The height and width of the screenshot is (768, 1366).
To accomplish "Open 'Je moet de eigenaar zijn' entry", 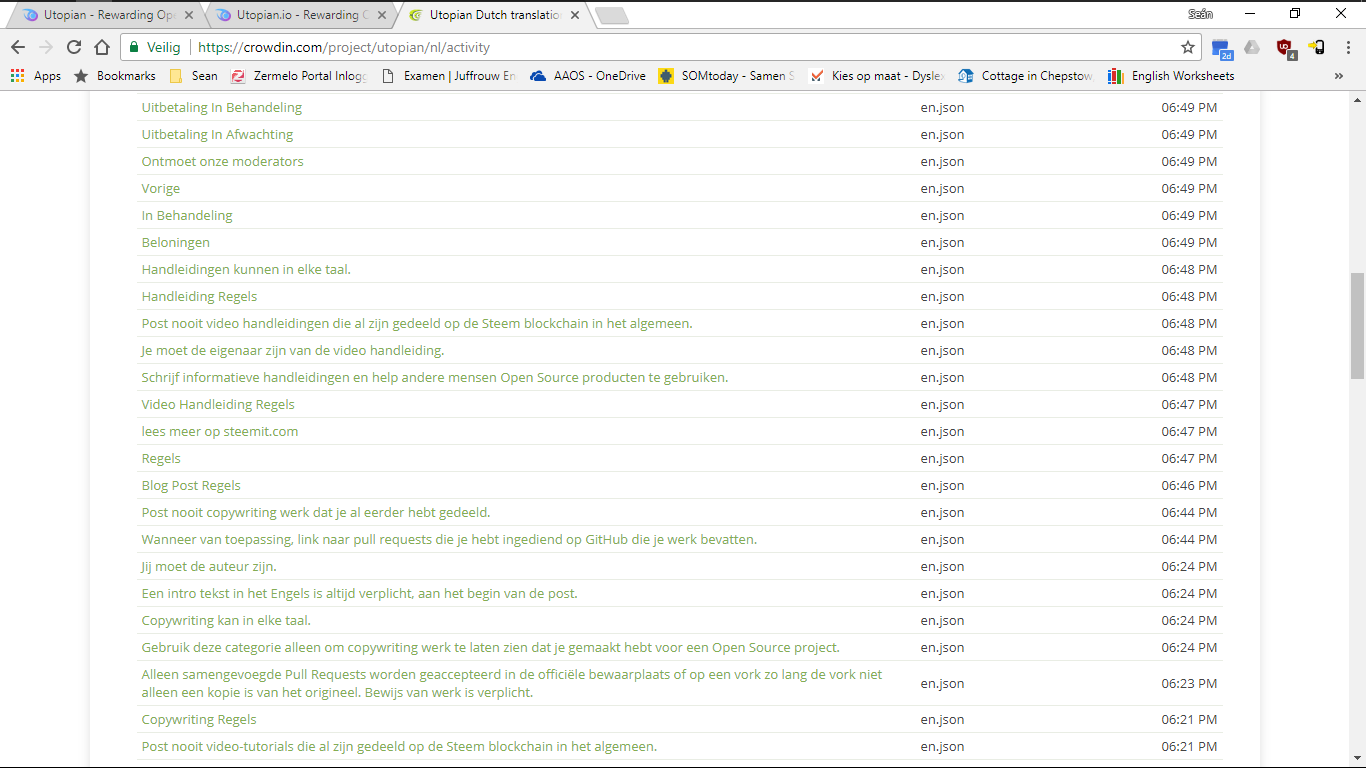I will pos(293,350).
